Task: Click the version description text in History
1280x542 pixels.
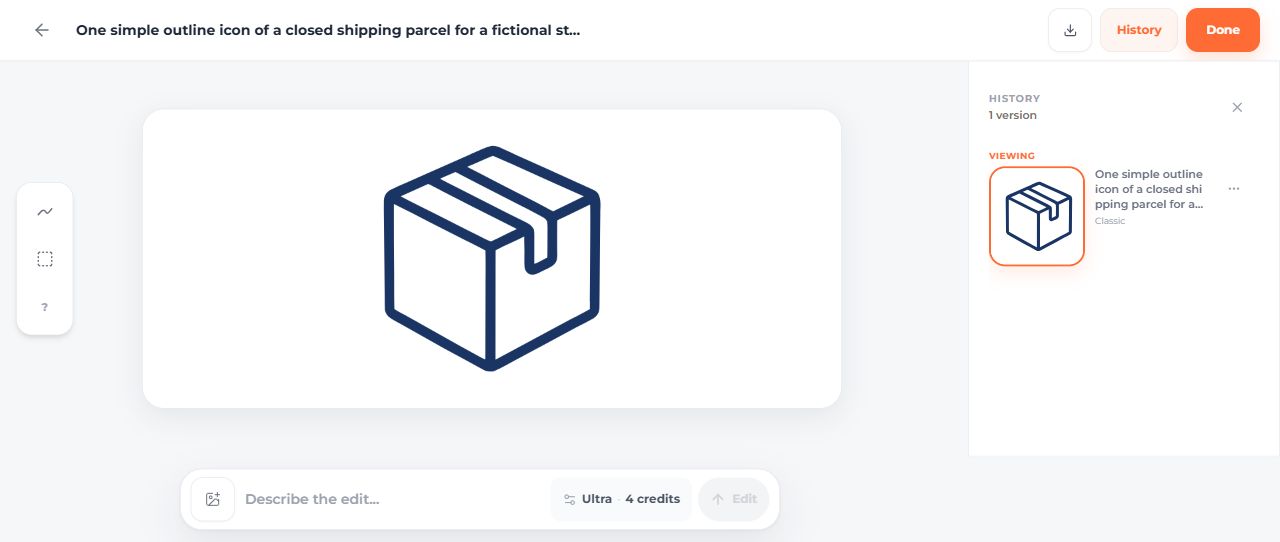Action: (x=1150, y=189)
